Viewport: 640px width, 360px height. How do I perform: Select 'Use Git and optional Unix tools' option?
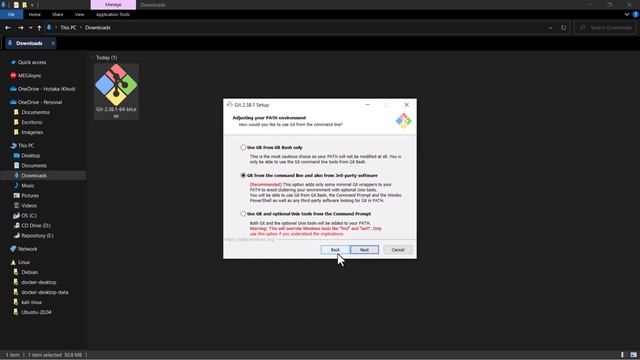coord(243,214)
